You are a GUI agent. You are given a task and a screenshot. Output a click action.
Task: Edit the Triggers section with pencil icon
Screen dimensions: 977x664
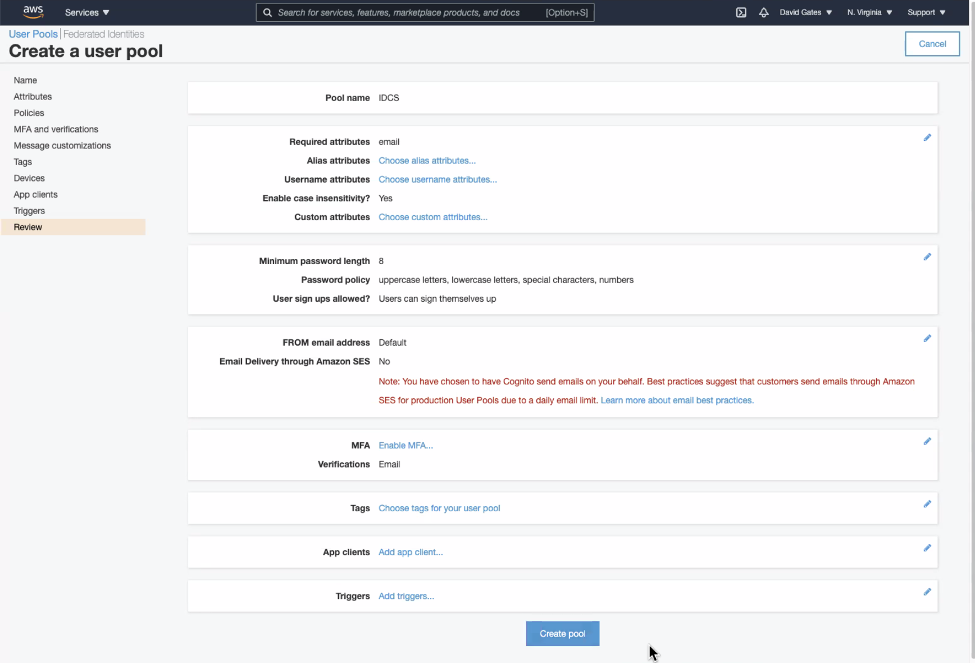927,592
